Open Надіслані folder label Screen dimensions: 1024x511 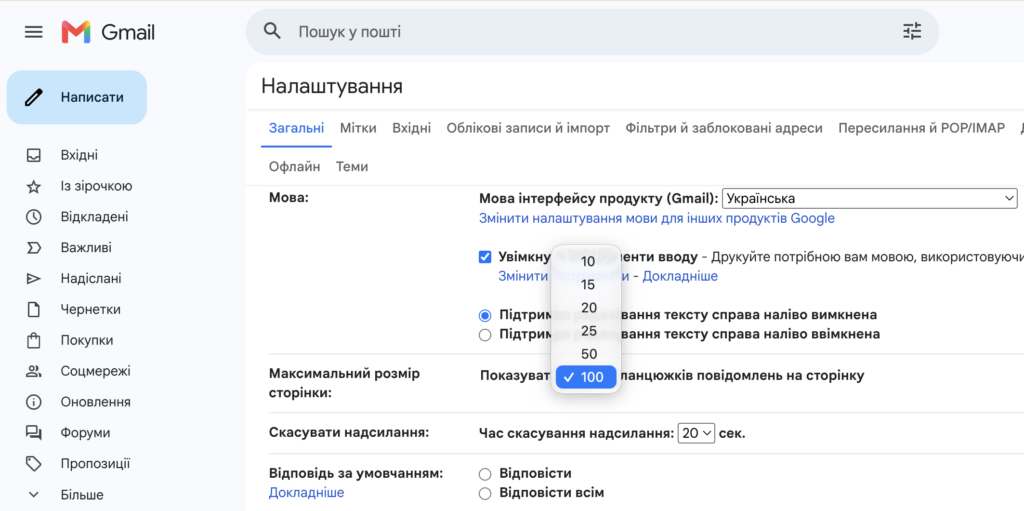click(x=91, y=278)
